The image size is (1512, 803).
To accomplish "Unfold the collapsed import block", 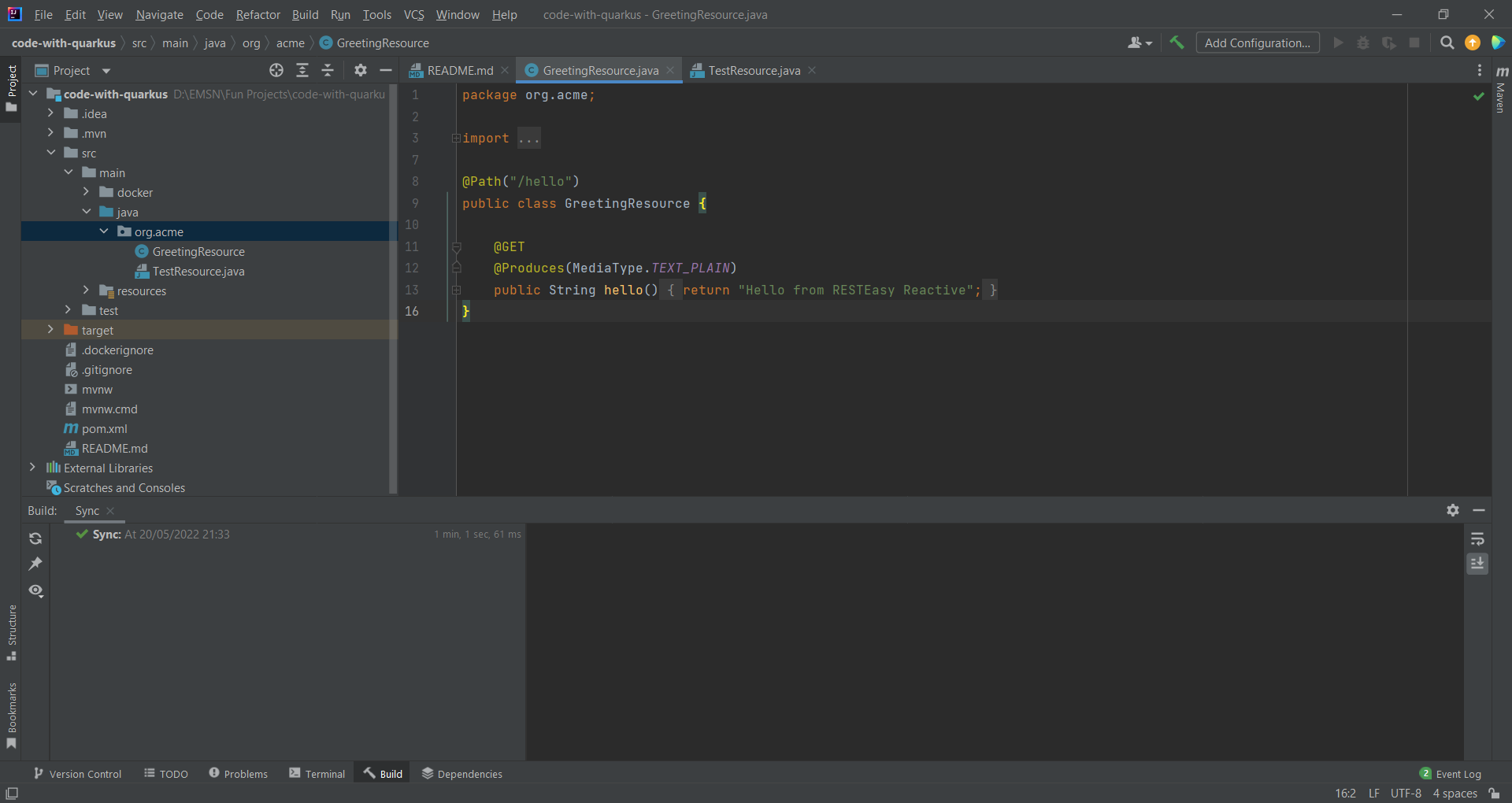I will coord(456,139).
